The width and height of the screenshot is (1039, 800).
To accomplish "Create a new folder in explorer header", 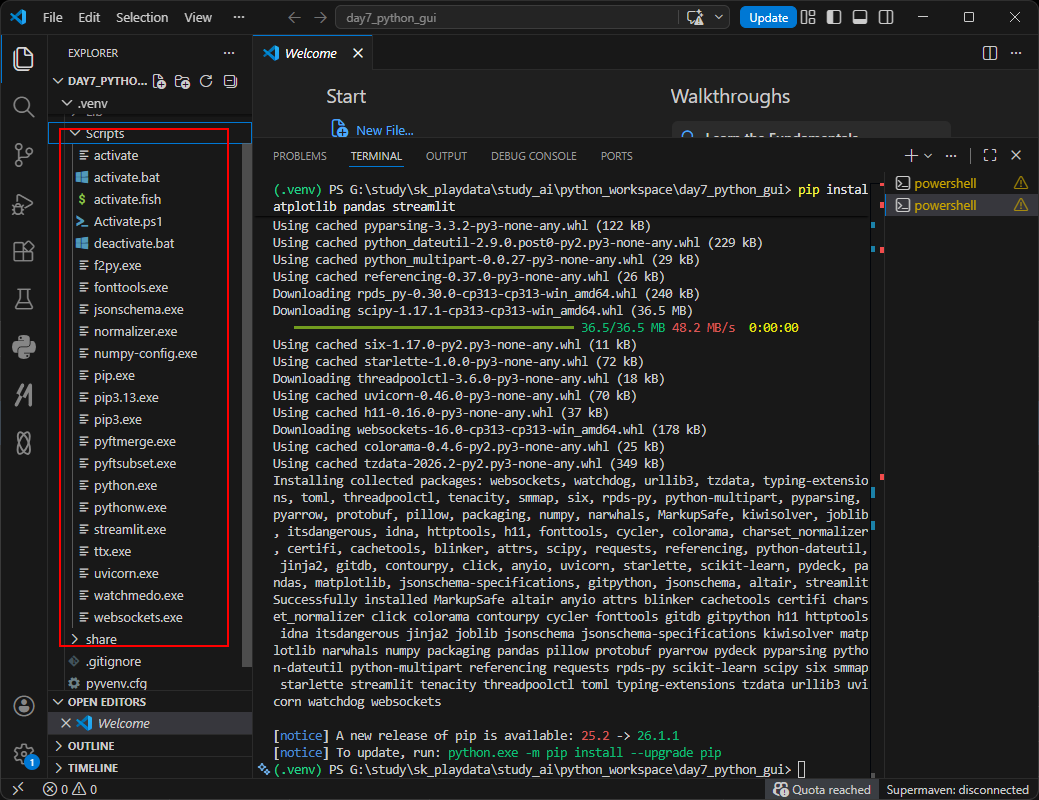I will pyautogui.click(x=182, y=81).
